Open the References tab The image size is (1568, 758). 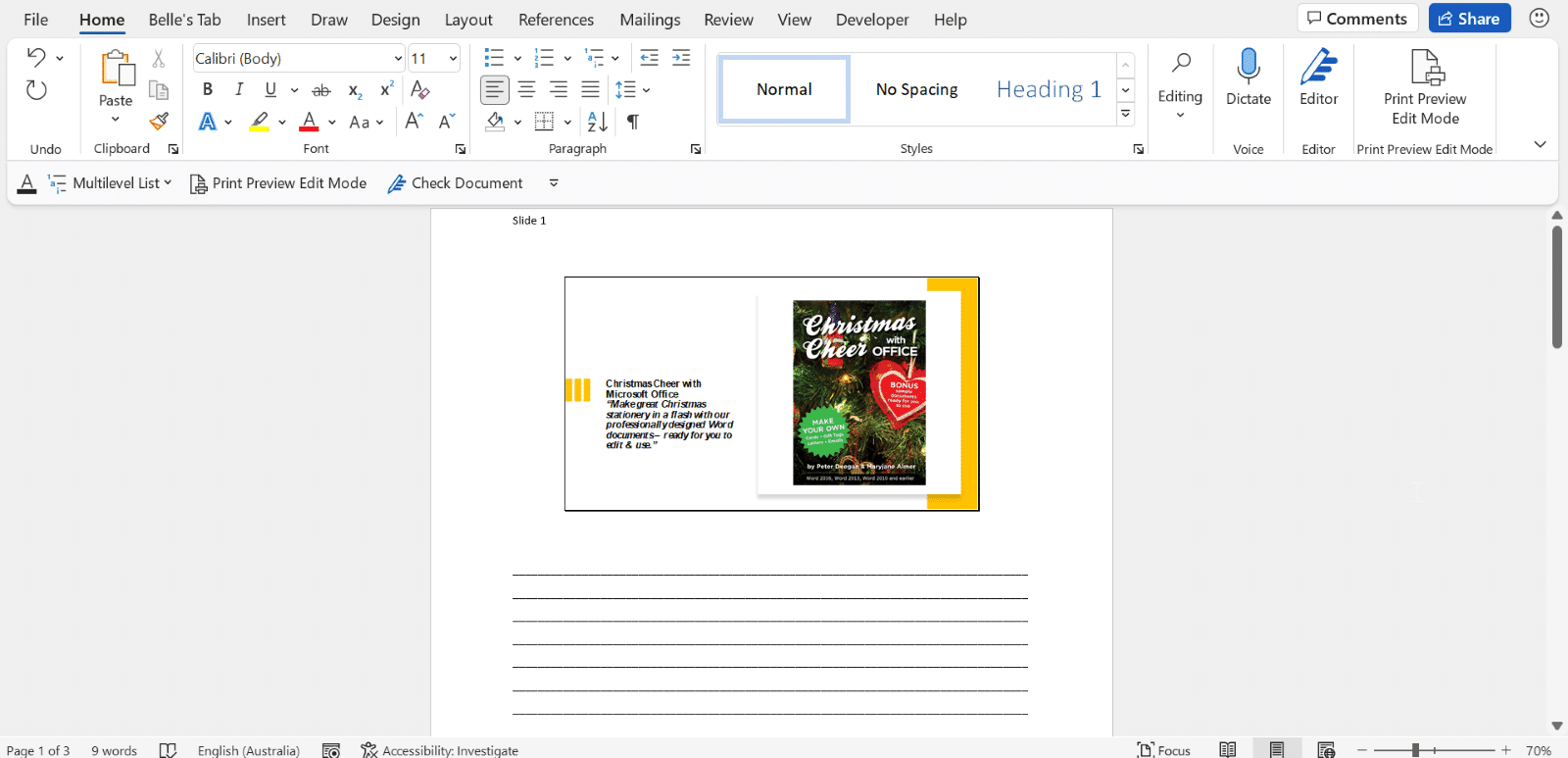[x=556, y=20]
